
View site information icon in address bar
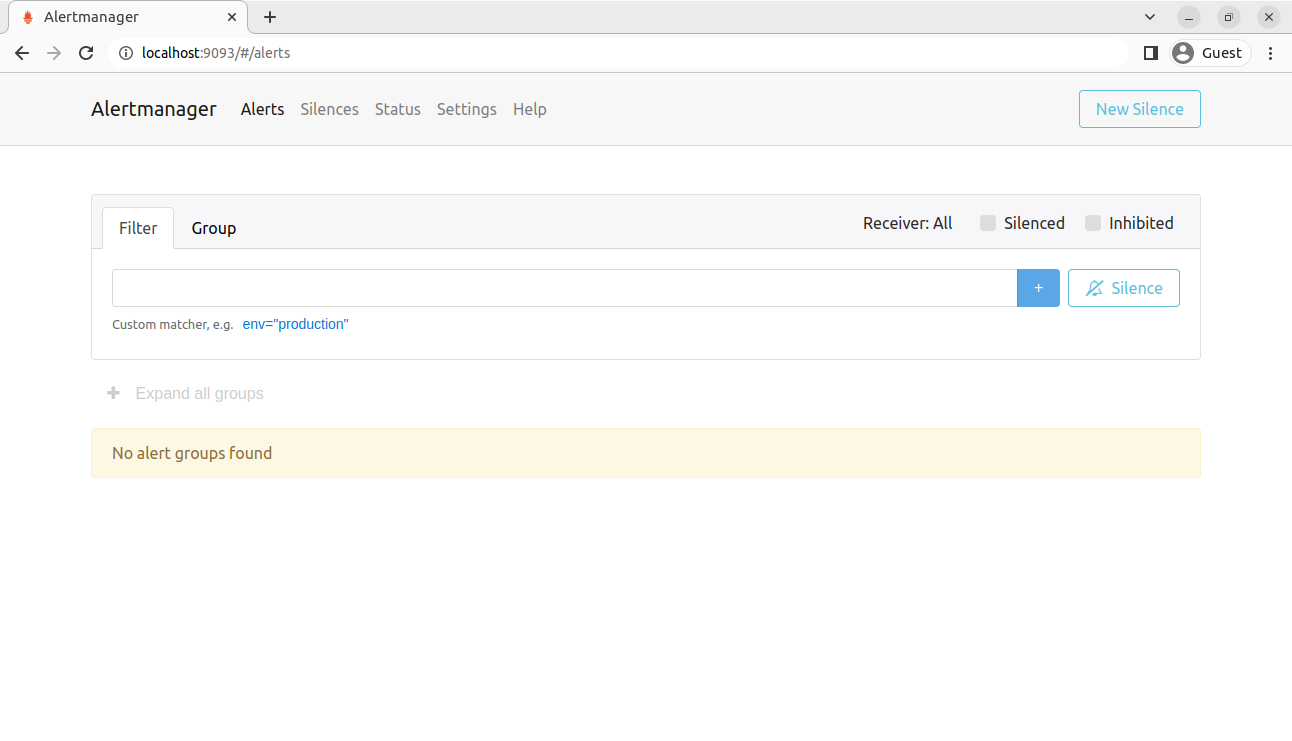click(126, 53)
